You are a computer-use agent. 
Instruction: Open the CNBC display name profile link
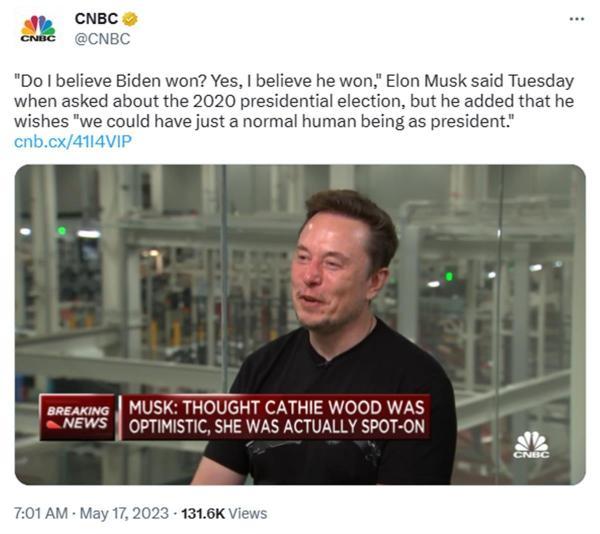[x=96, y=19]
